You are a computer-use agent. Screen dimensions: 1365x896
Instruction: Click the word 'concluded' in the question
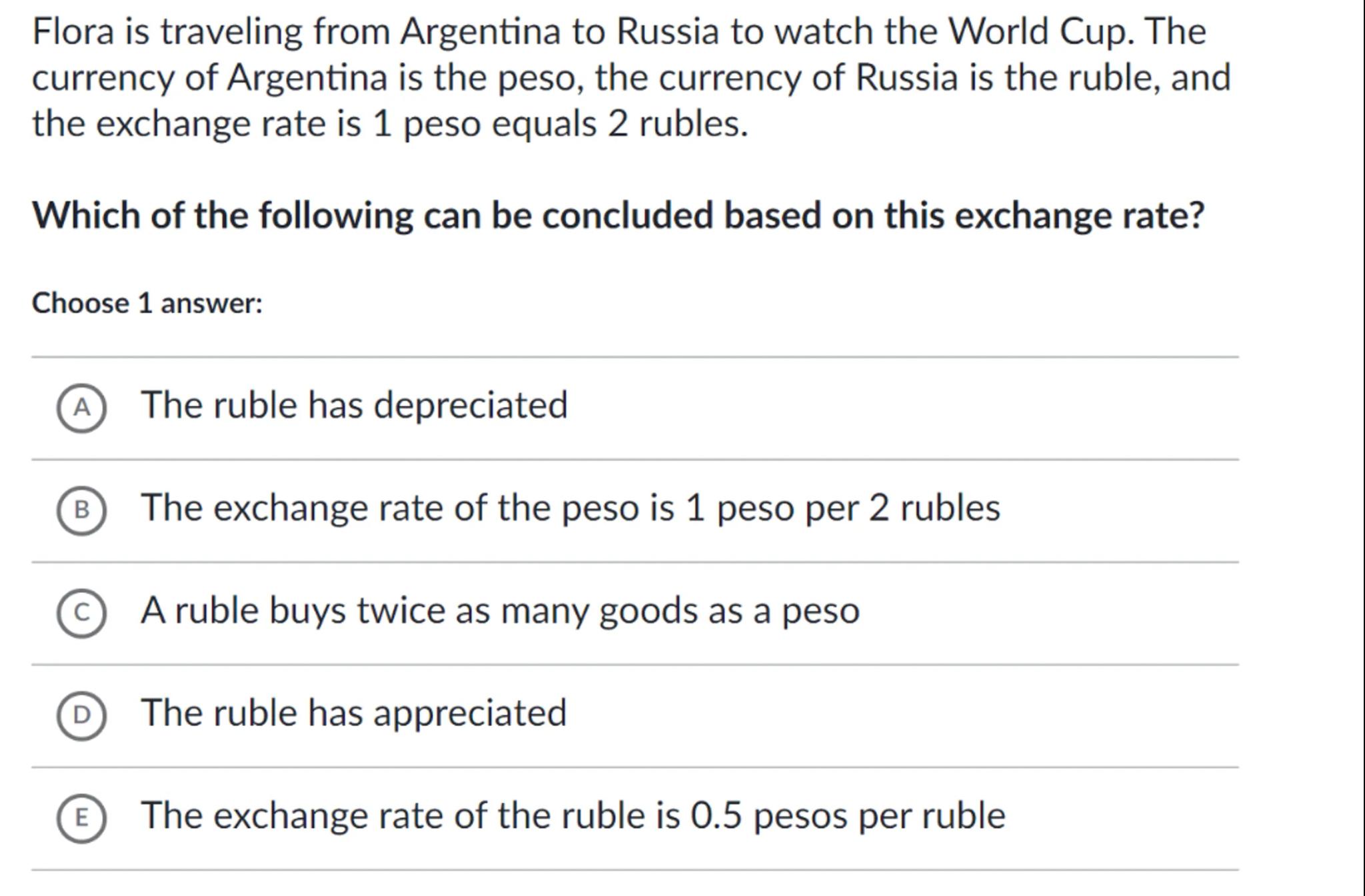coord(627,216)
